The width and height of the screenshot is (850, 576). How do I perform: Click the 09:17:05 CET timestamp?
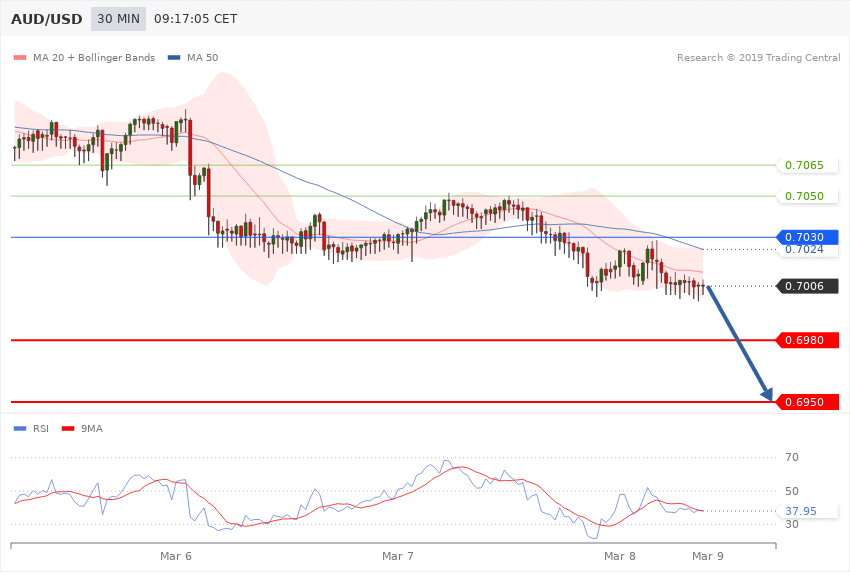pyautogui.click(x=196, y=19)
